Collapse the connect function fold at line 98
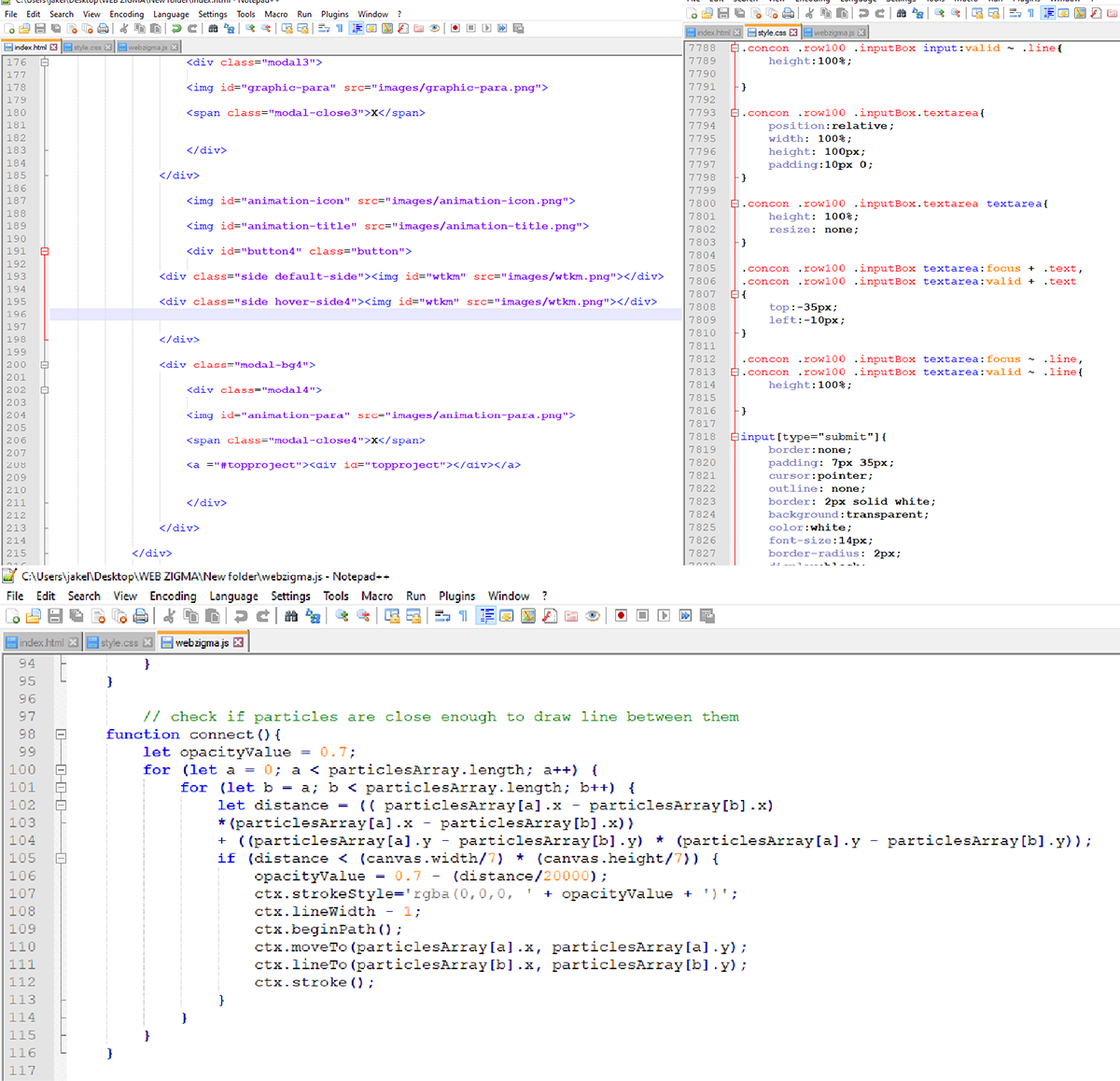1120x1081 pixels. [x=61, y=735]
